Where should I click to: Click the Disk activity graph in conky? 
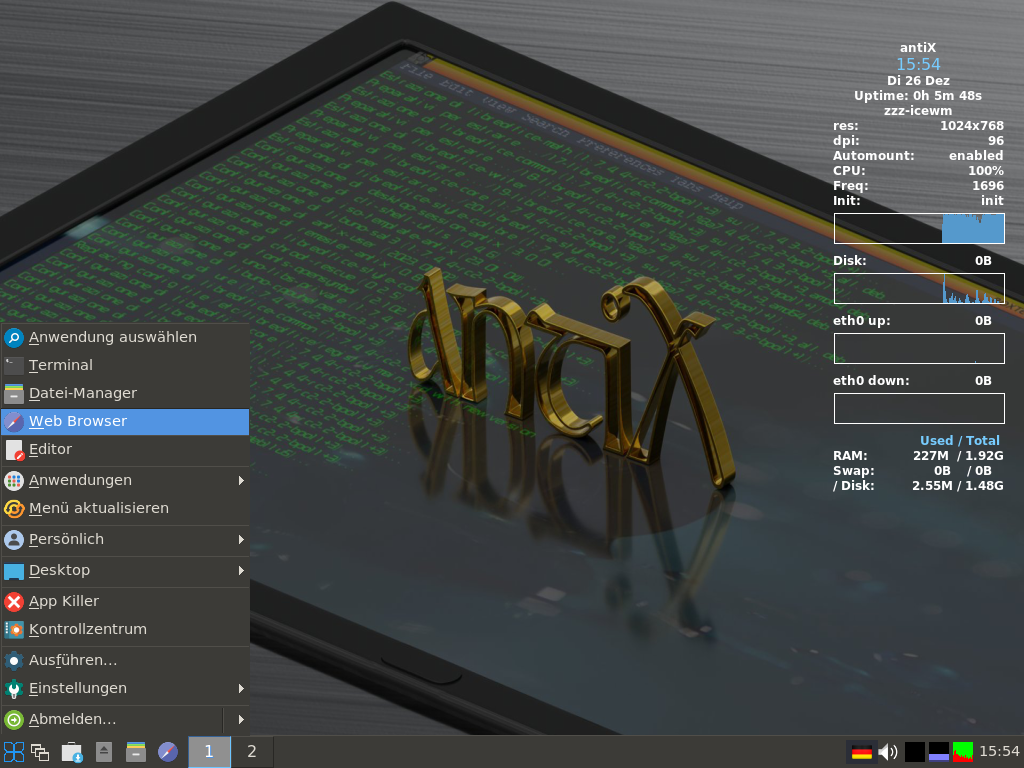(x=919, y=289)
